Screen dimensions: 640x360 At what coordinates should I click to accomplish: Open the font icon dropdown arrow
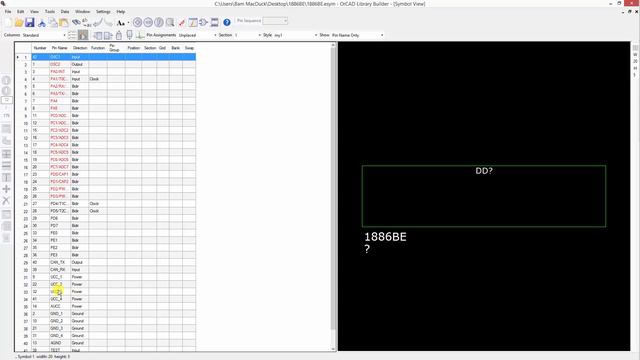pos(128,23)
